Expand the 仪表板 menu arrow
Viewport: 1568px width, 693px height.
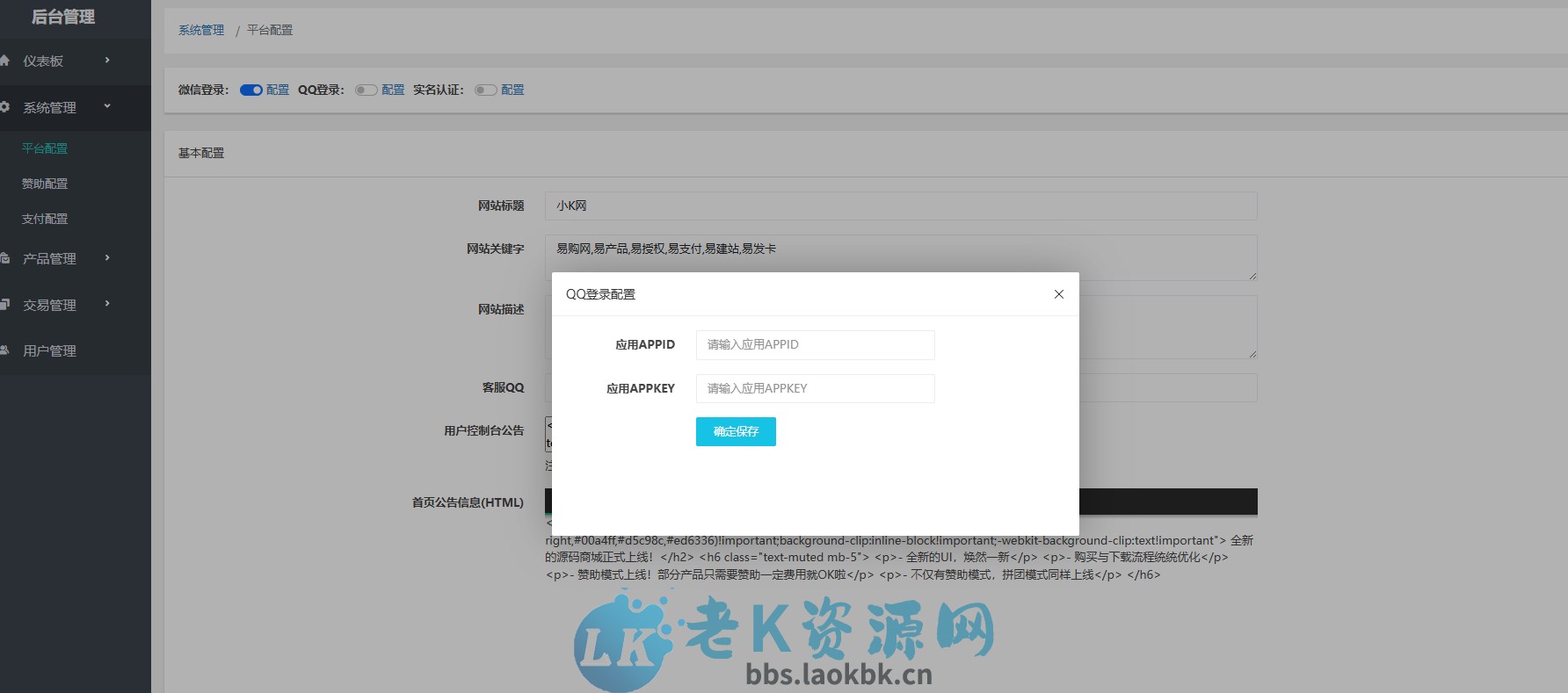point(107,61)
